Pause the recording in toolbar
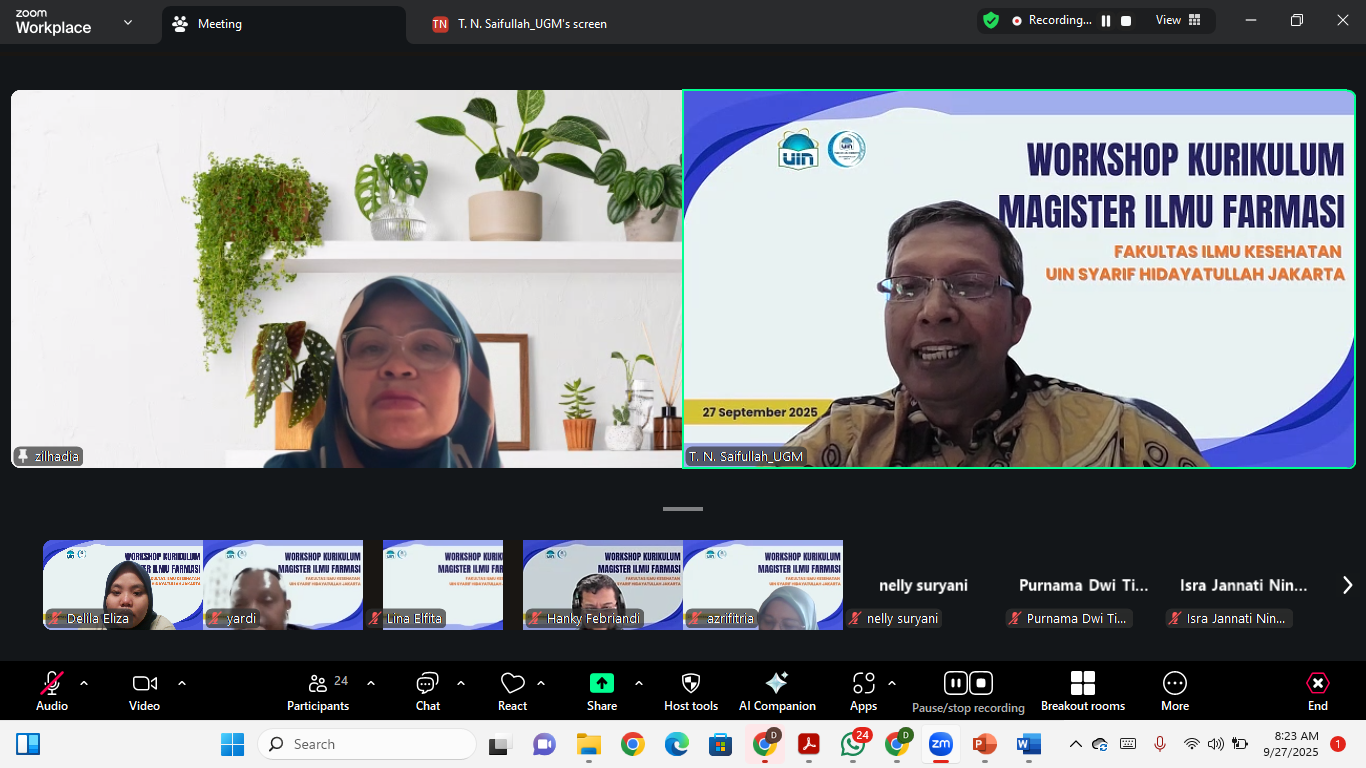The height and width of the screenshot is (768, 1366). [956, 683]
